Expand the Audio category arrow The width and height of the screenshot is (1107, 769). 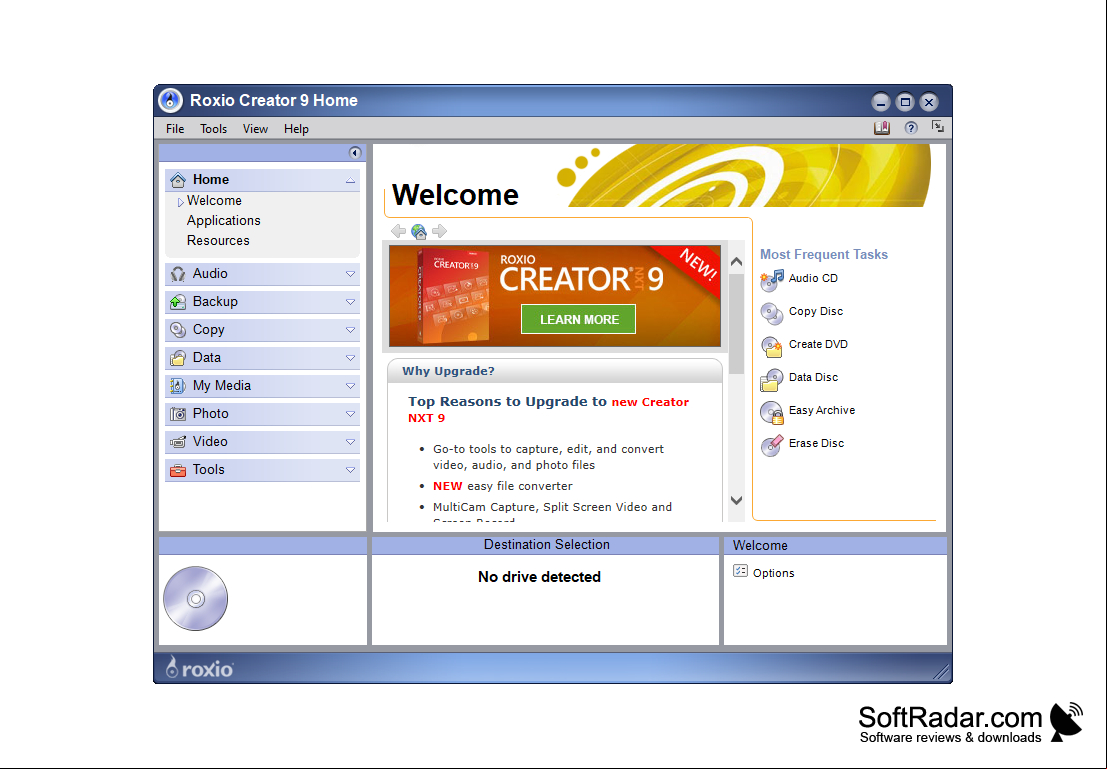pyautogui.click(x=350, y=274)
